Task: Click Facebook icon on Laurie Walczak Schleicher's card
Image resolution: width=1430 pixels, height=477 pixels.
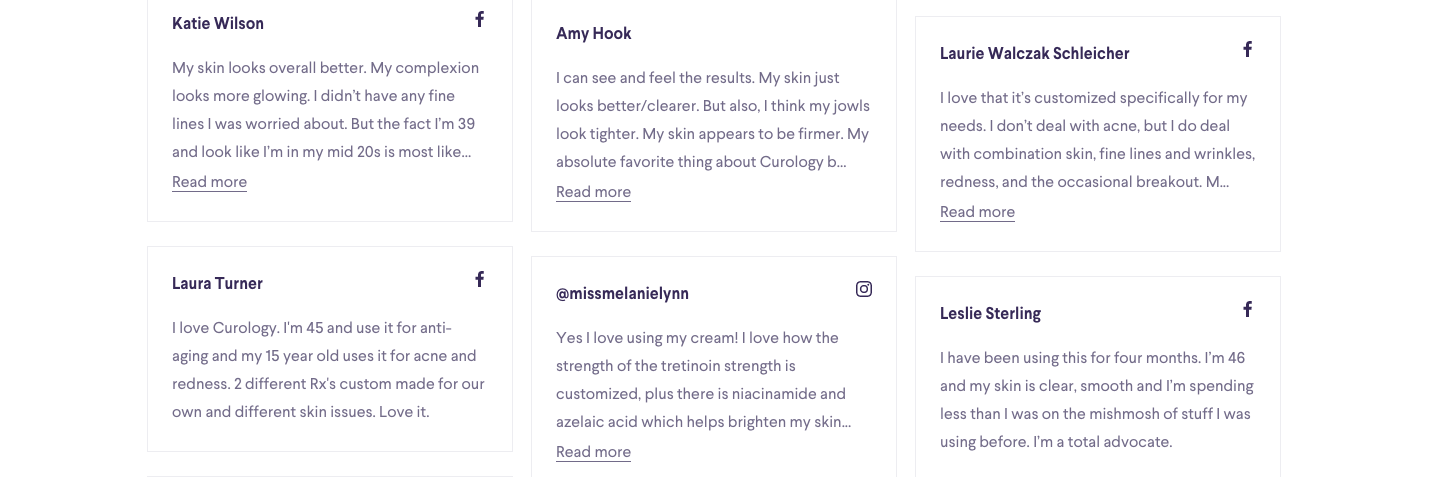Action: coord(1248,49)
